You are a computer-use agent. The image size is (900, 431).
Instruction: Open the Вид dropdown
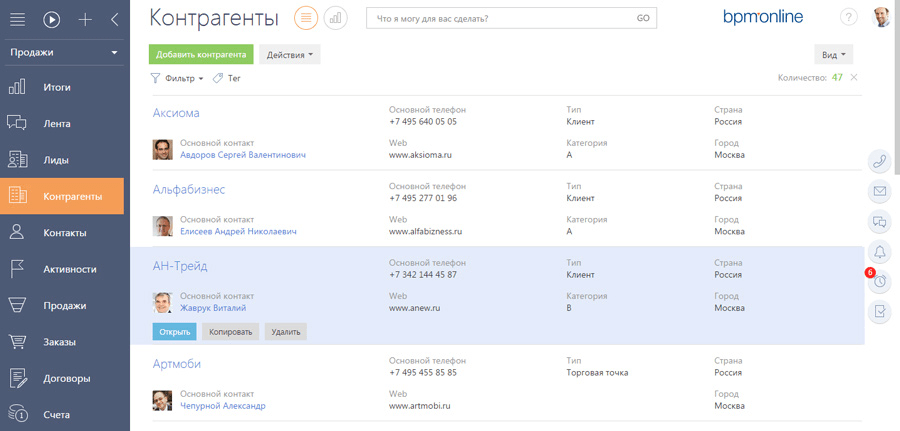click(834, 55)
